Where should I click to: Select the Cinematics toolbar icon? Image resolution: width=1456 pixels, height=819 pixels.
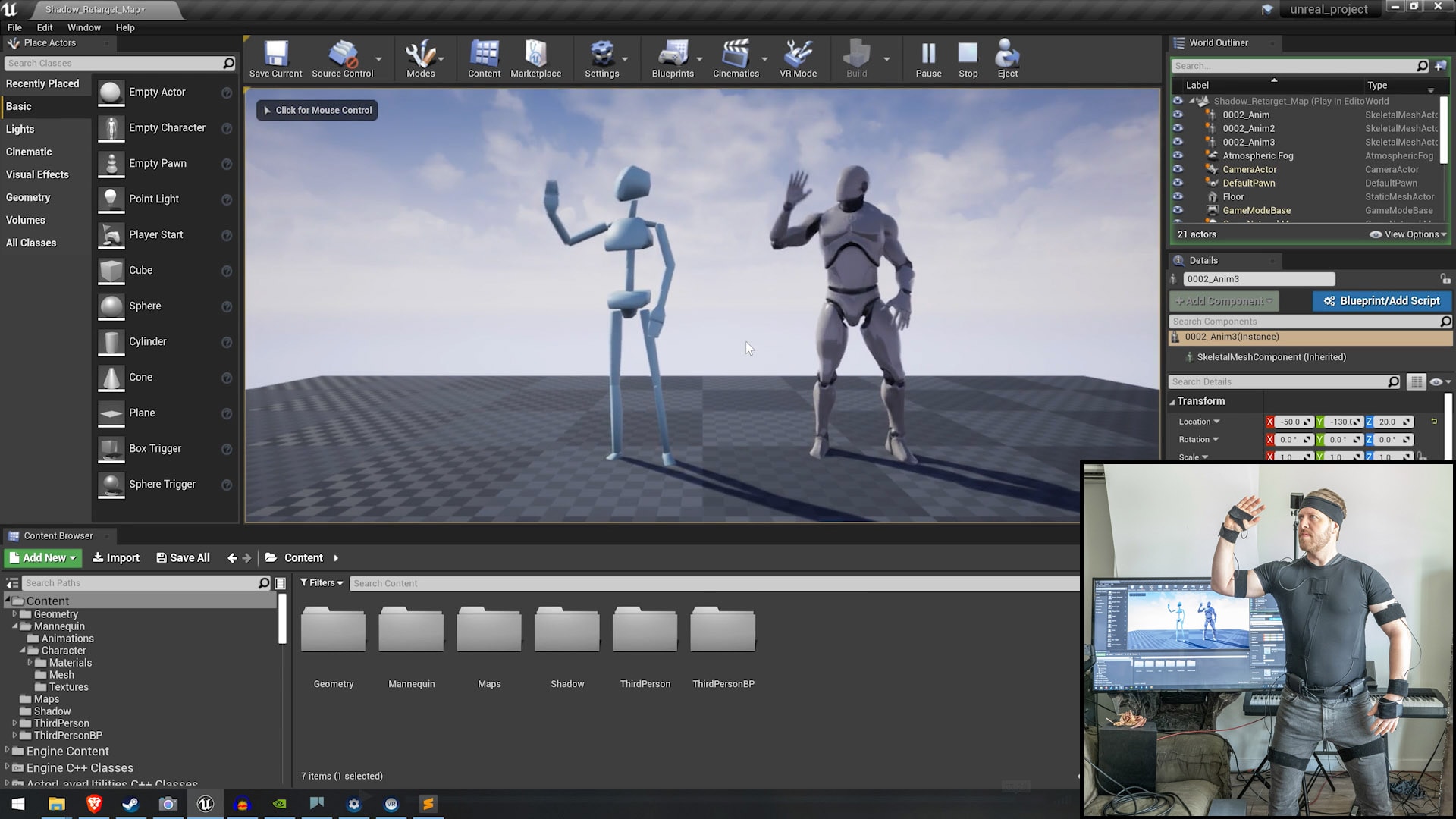pos(735,55)
